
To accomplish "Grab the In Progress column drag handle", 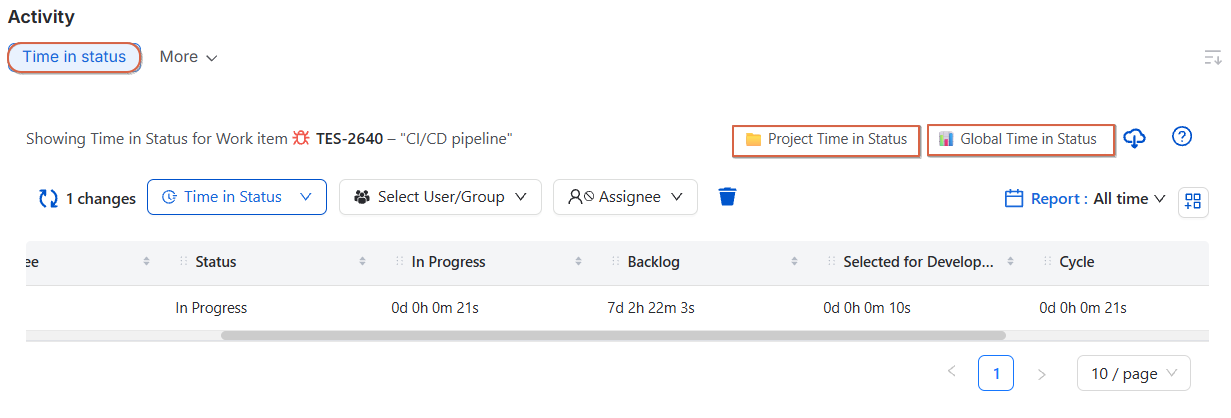I will click(400, 262).
